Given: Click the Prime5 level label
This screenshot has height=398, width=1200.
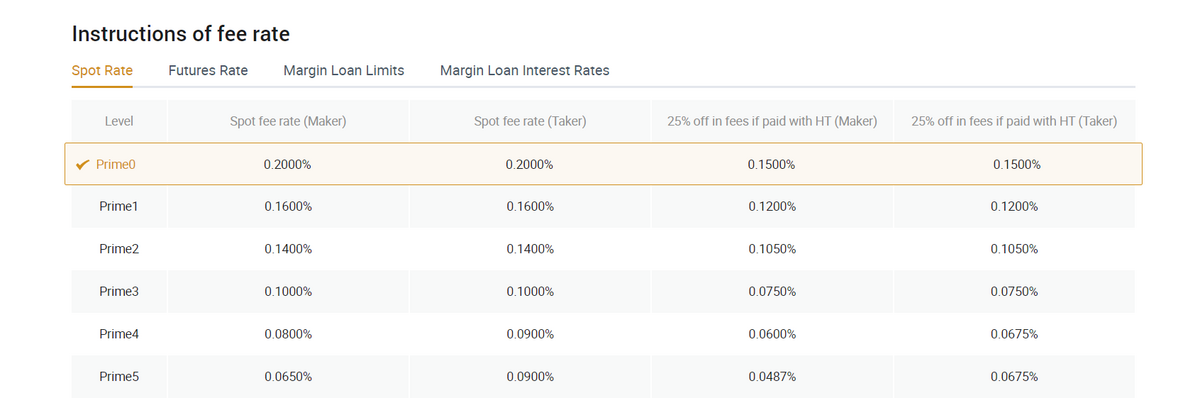Looking at the screenshot, I should coord(118,377).
